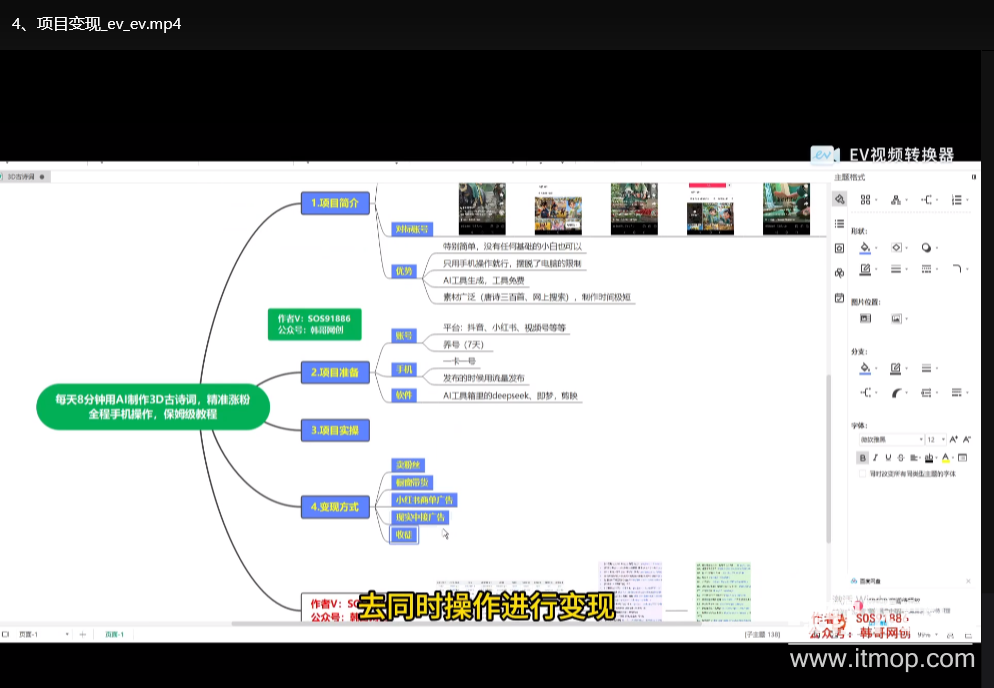The image size is (994, 688).
Task: Enable the same-font-for-all-topics checkbox
Action: coord(863,474)
